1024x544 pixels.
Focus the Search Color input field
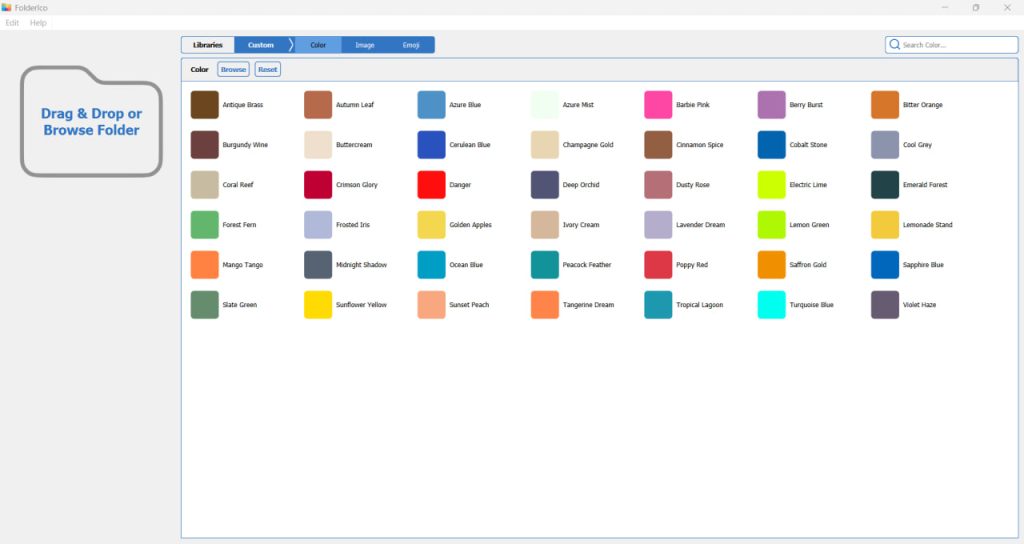pyautogui.click(x=956, y=45)
